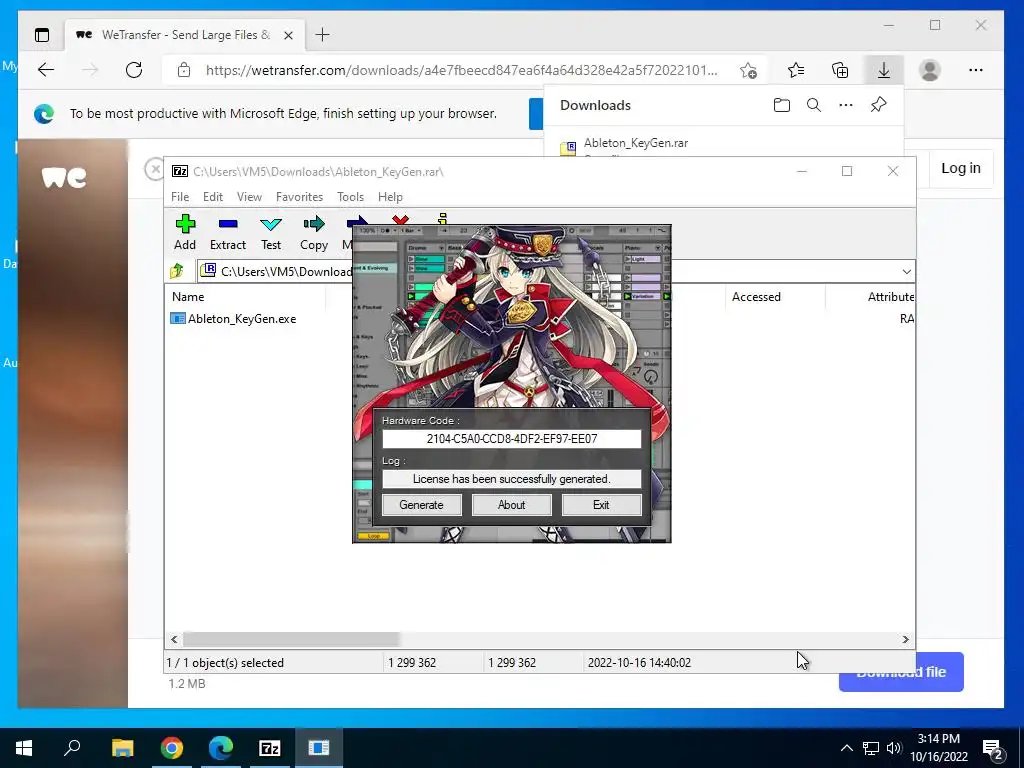Click the Hardware Code field
This screenshot has height=768, width=1024.
pyautogui.click(x=511, y=439)
